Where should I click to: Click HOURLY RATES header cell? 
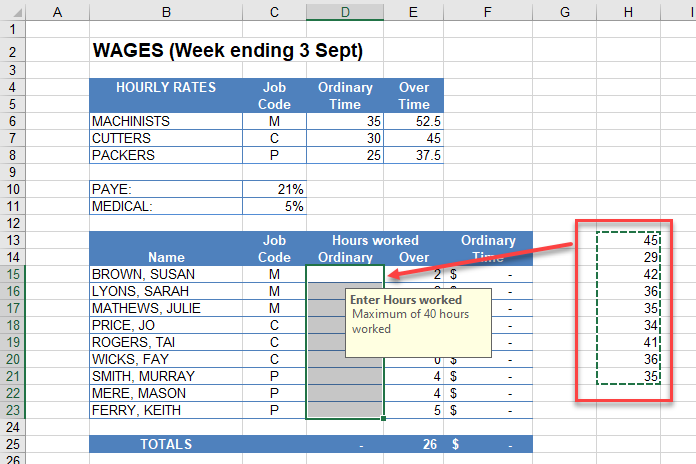point(165,88)
